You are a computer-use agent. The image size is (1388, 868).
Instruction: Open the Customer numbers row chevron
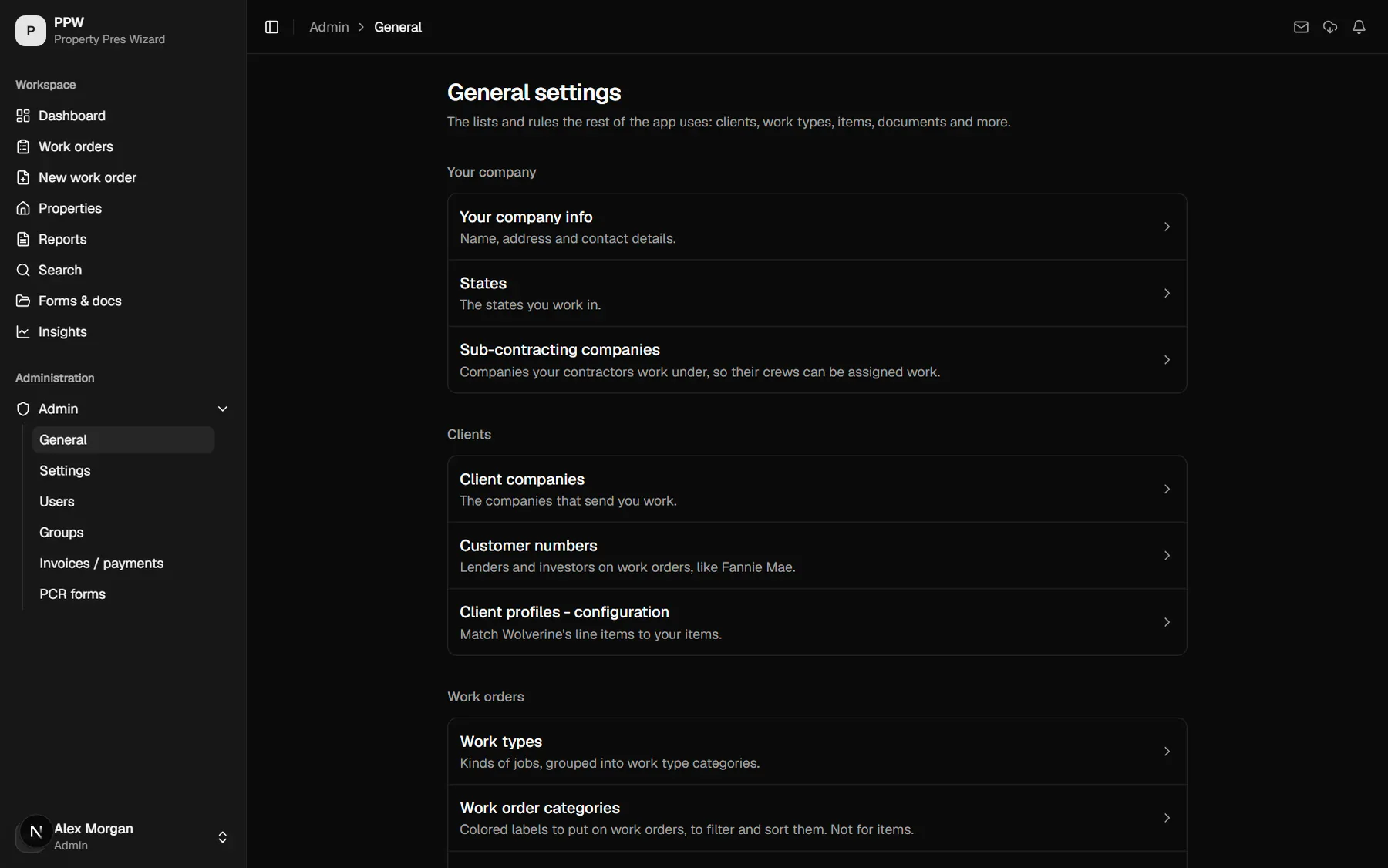click(x=1167, y=556)
